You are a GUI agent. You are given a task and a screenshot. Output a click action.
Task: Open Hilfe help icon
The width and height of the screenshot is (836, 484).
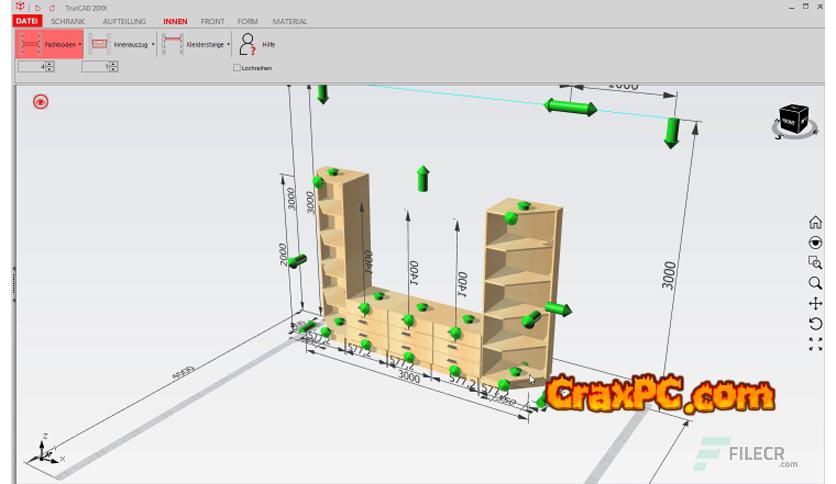pos(260,44)
